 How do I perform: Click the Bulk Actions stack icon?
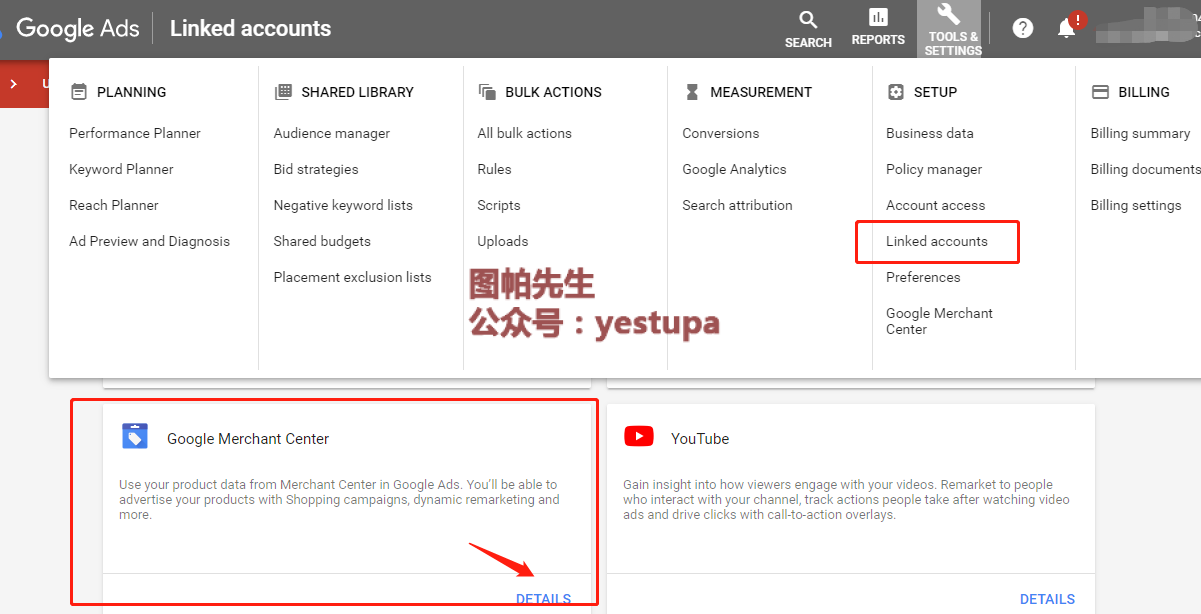[487, 92]
